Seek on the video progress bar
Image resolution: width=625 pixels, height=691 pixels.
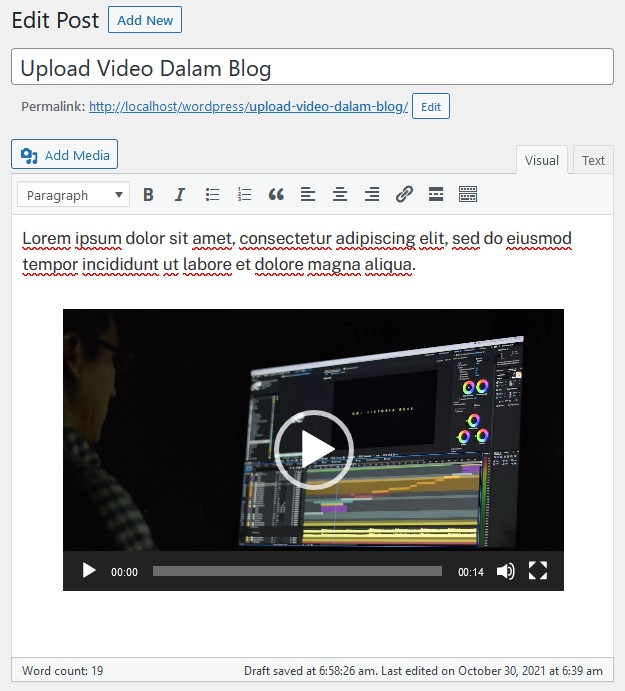tap(298, 571)
